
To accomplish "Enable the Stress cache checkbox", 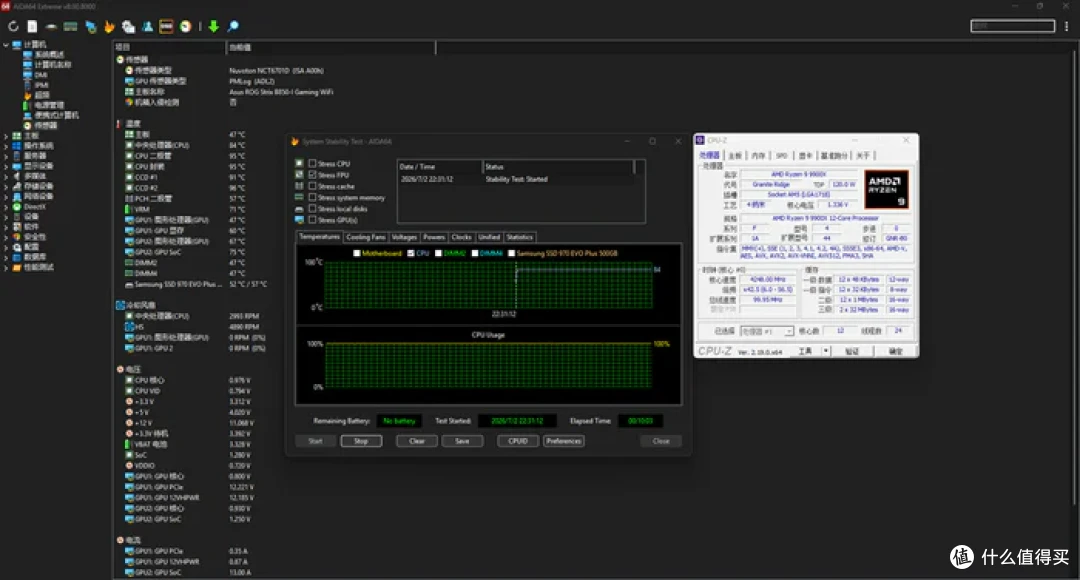I will tap(313, 186).
